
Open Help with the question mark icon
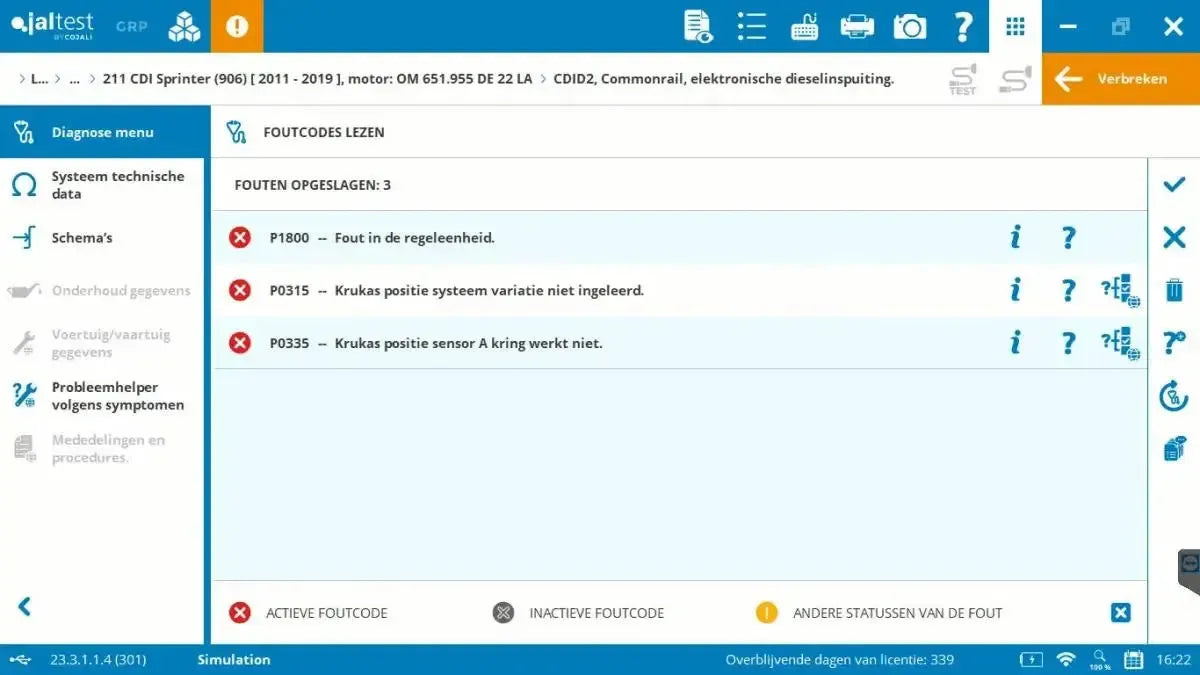[963, 27]
